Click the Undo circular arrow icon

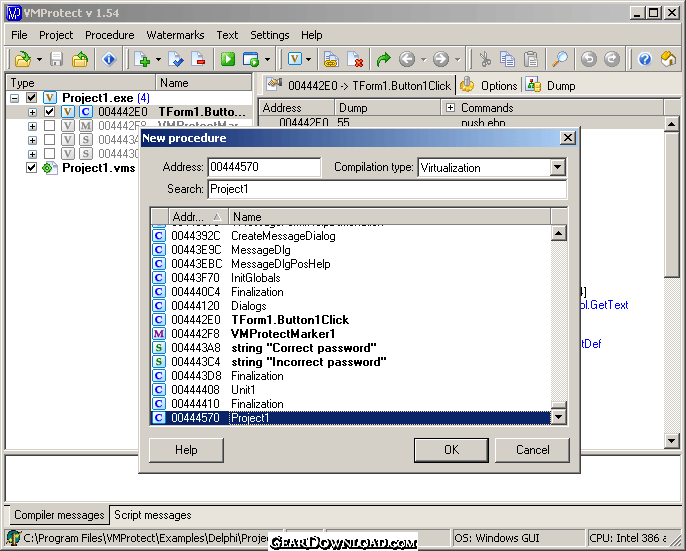point(588,59)
